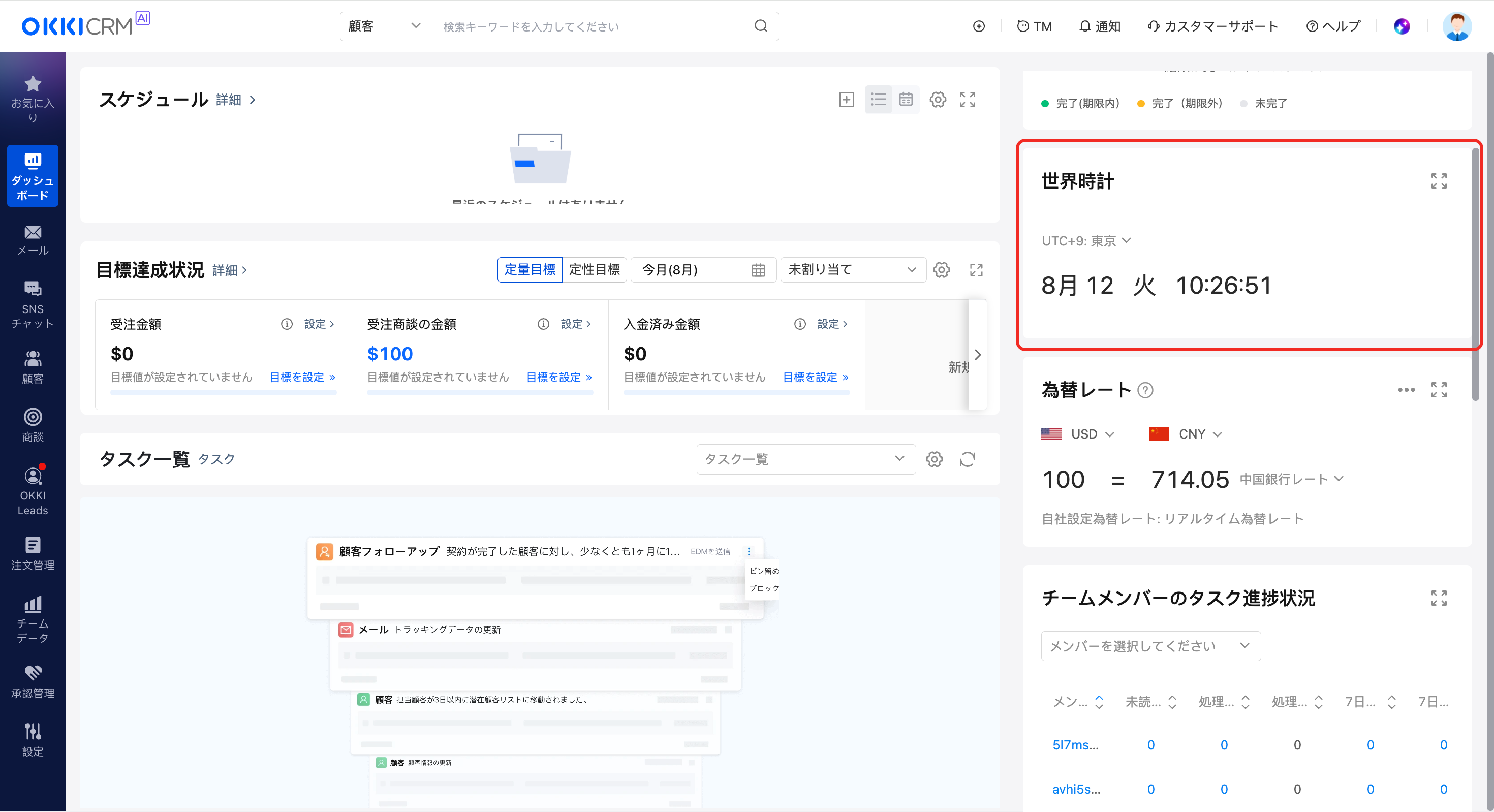The width and height of the screenshot is (1494, 812).
Task: Click the pin (ピン留め) menu option
Action: (764, 571)
